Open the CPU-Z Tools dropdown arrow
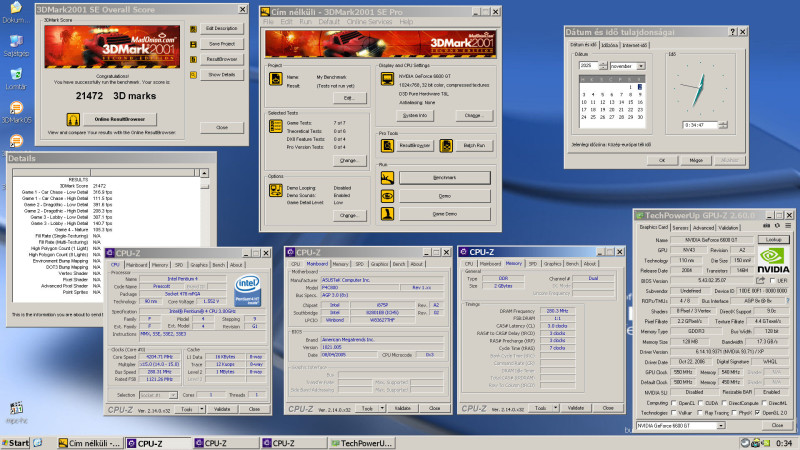The height and width of the screenshot is (450, 800). click(x=202, y=409)
